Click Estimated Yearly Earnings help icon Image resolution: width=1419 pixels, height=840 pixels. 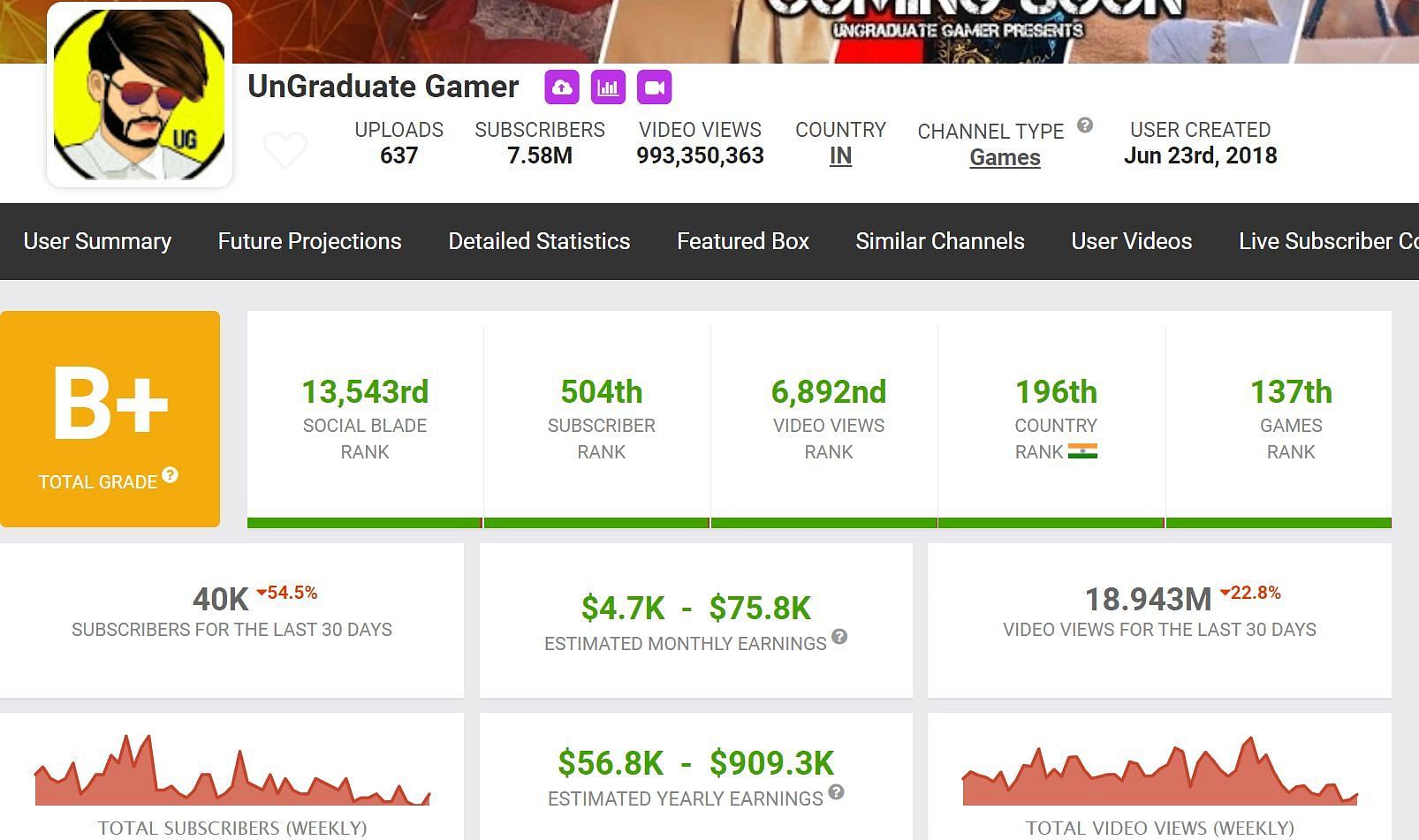(x=836, y=792)
